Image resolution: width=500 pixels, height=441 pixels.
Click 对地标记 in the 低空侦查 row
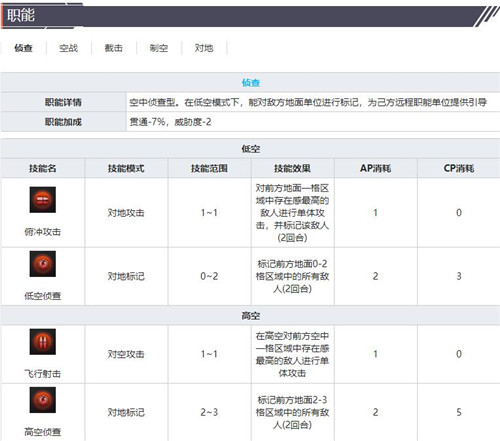[126, 276]
